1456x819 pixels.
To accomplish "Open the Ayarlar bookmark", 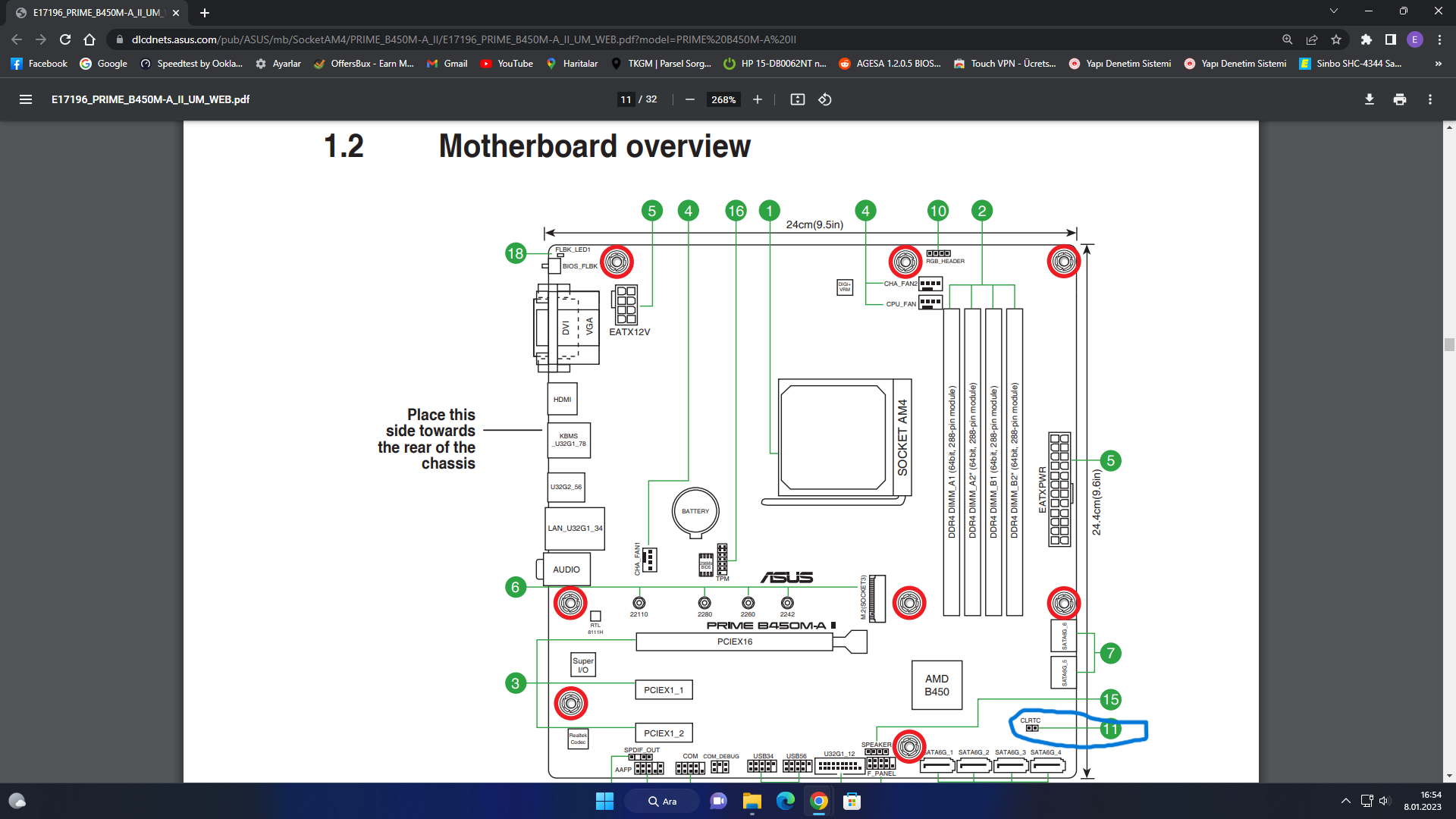I will click(278, 64).
